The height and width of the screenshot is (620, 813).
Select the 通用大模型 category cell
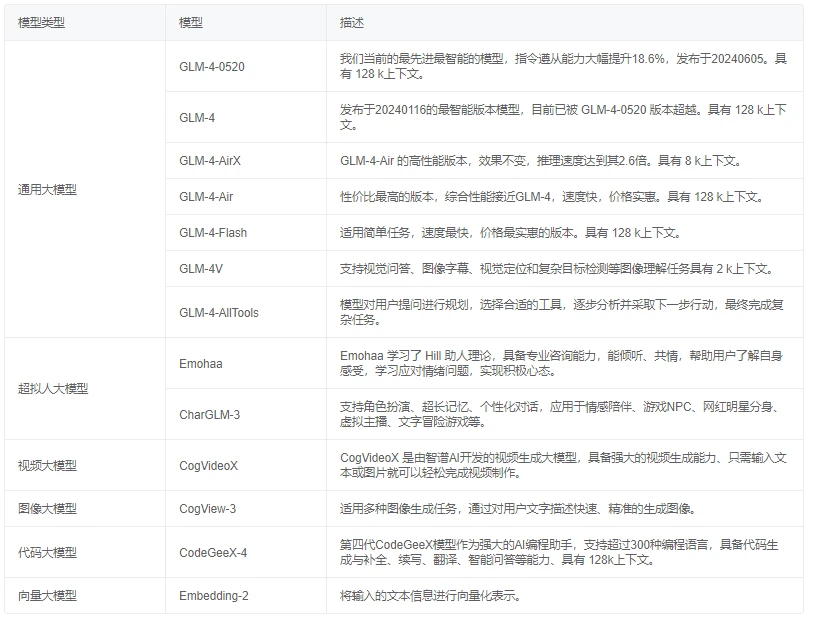point(85,190)
